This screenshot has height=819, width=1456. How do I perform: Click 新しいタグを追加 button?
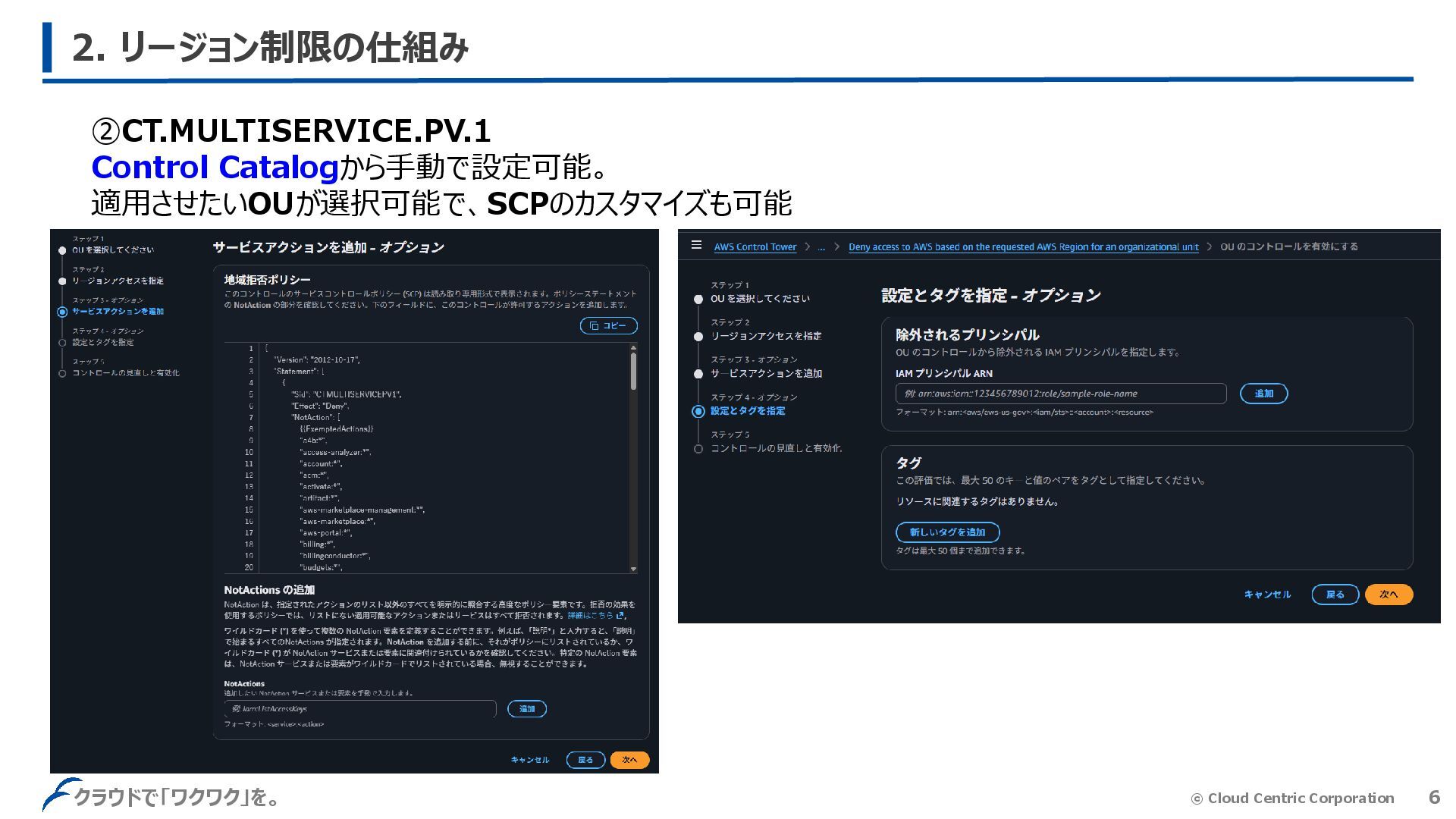click(947, 532)
